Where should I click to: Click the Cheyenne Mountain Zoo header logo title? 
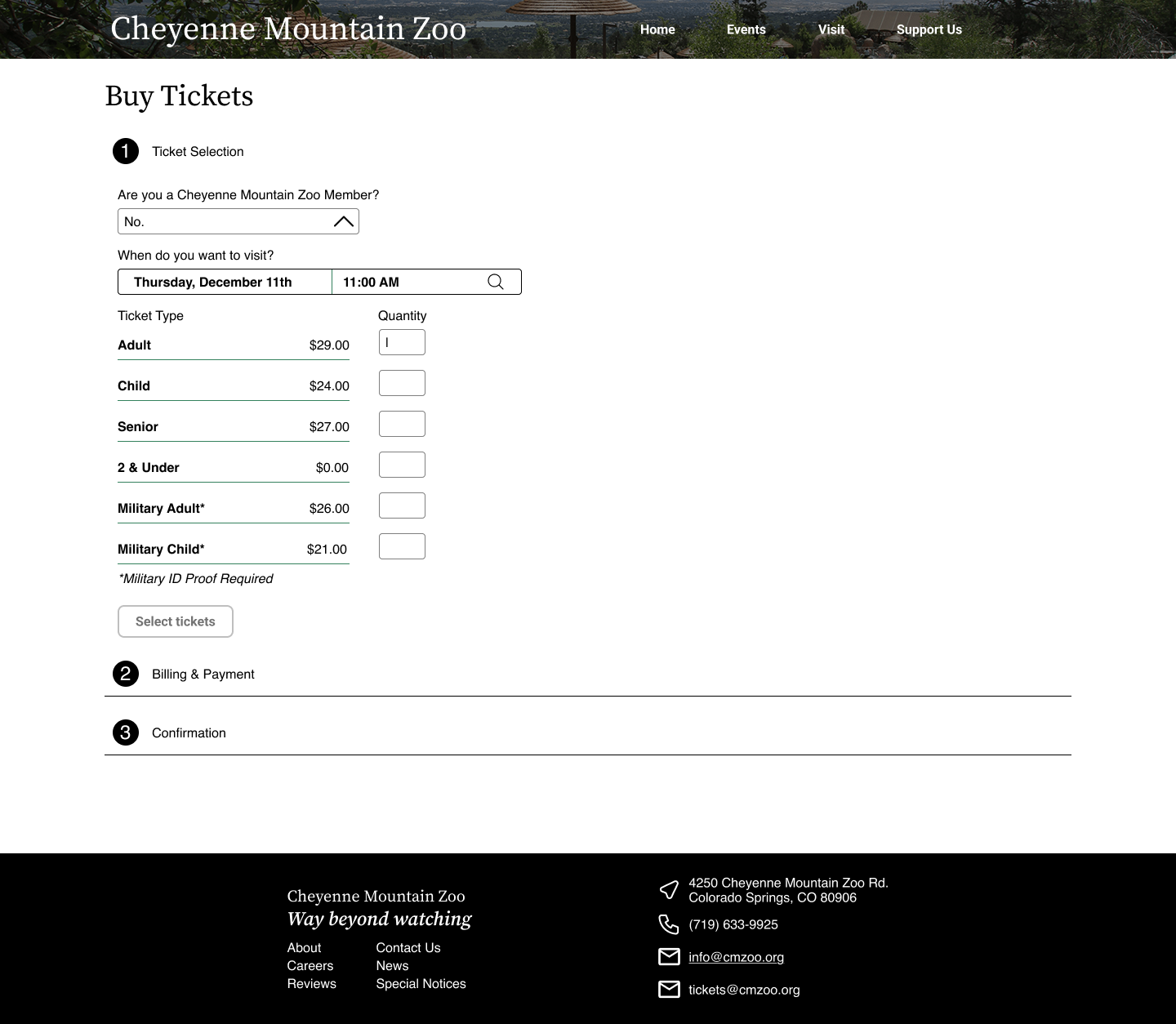click(x=288, y=29)
